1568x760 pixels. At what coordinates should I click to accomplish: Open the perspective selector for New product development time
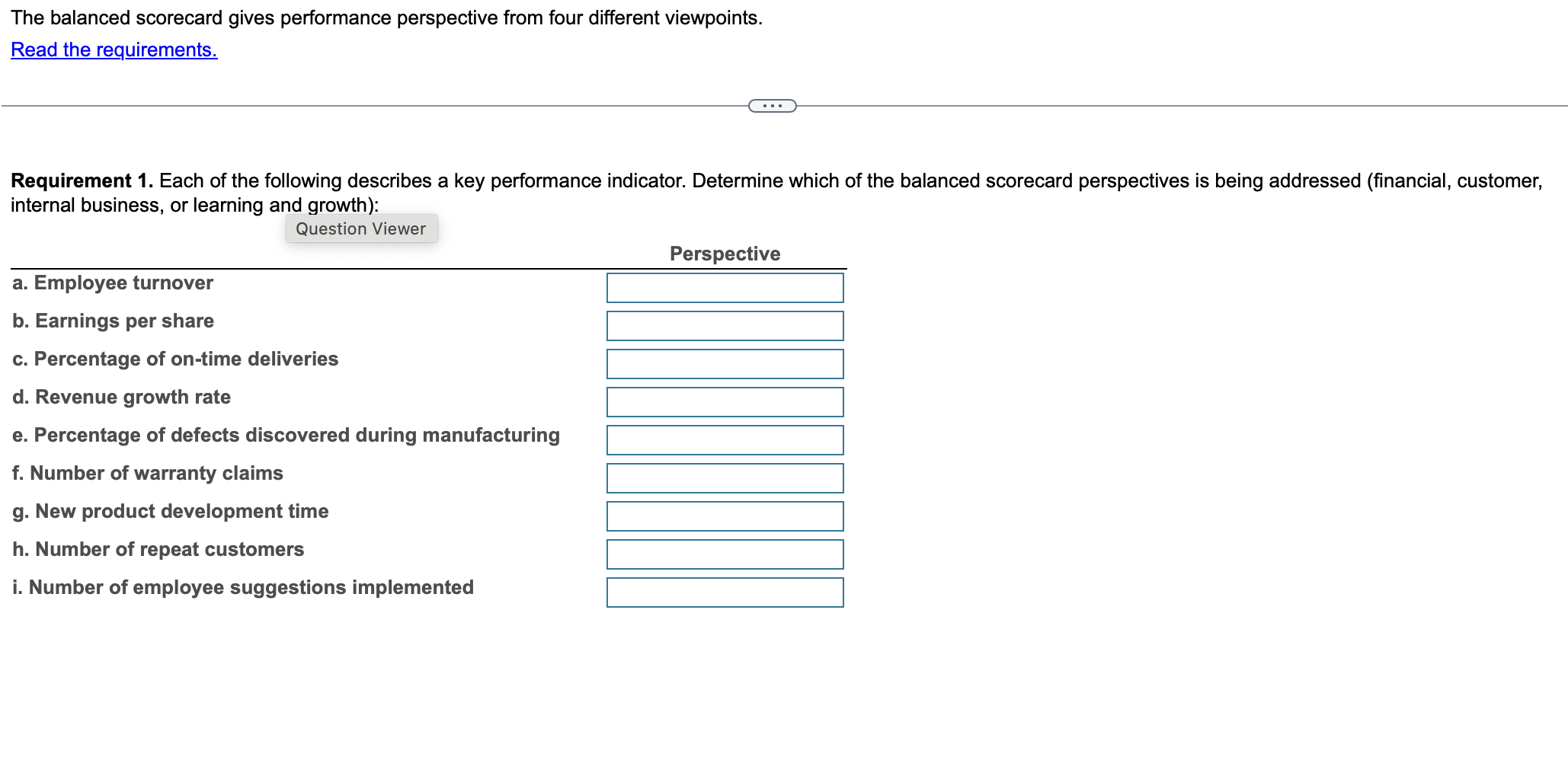click(x=724, y=516)
